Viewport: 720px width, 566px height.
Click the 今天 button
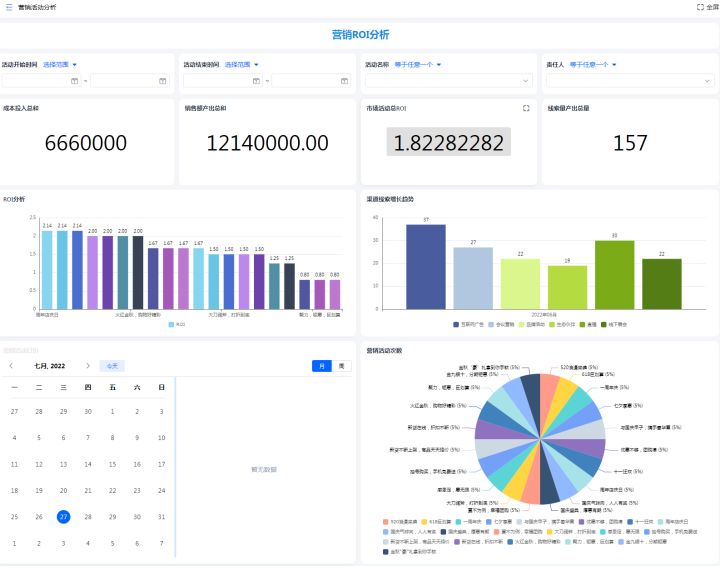pos(114,366)
